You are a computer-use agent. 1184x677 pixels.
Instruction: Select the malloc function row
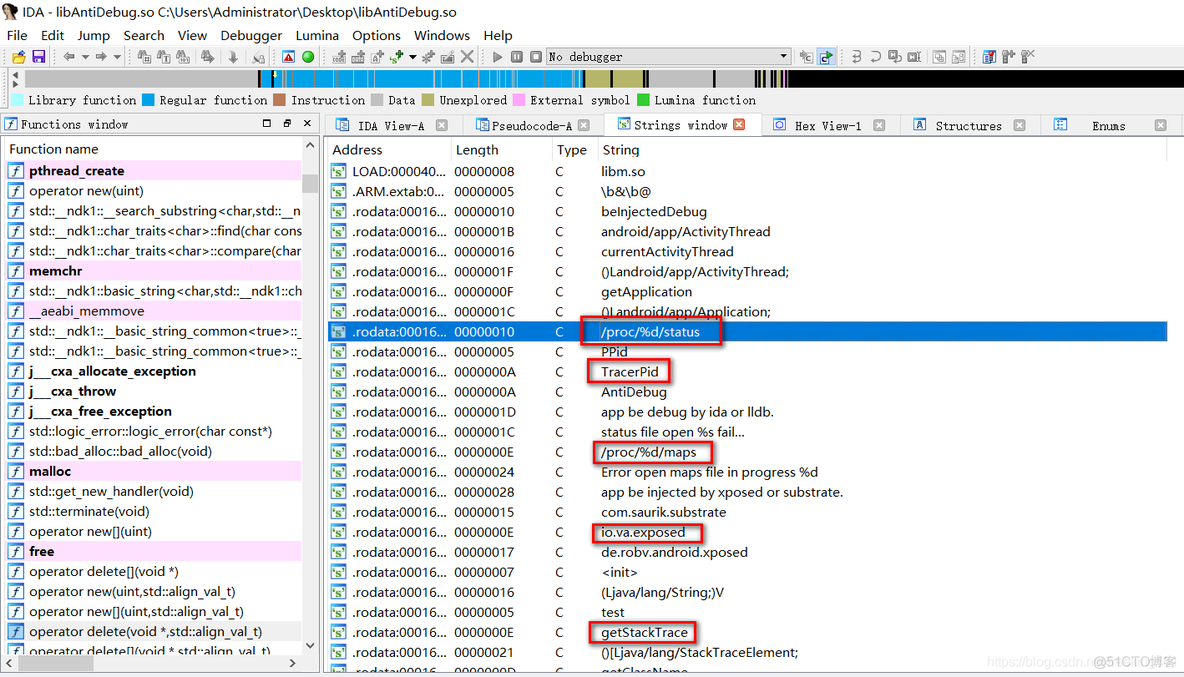[x=154, y=471]
